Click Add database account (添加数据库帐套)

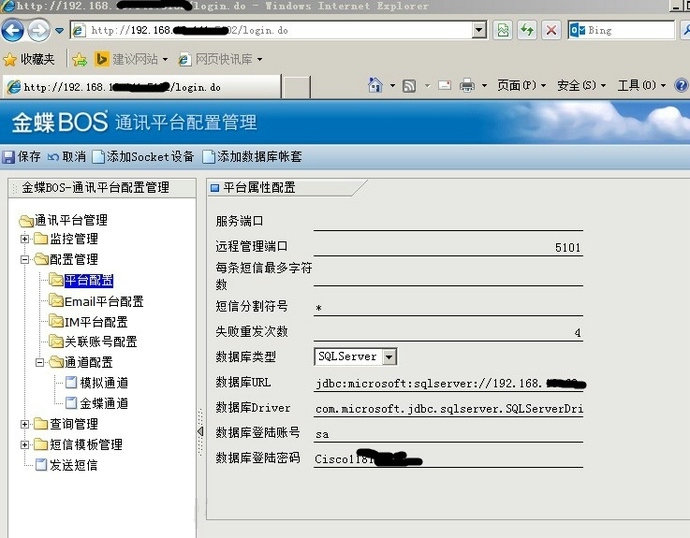[x=259, y=157]
